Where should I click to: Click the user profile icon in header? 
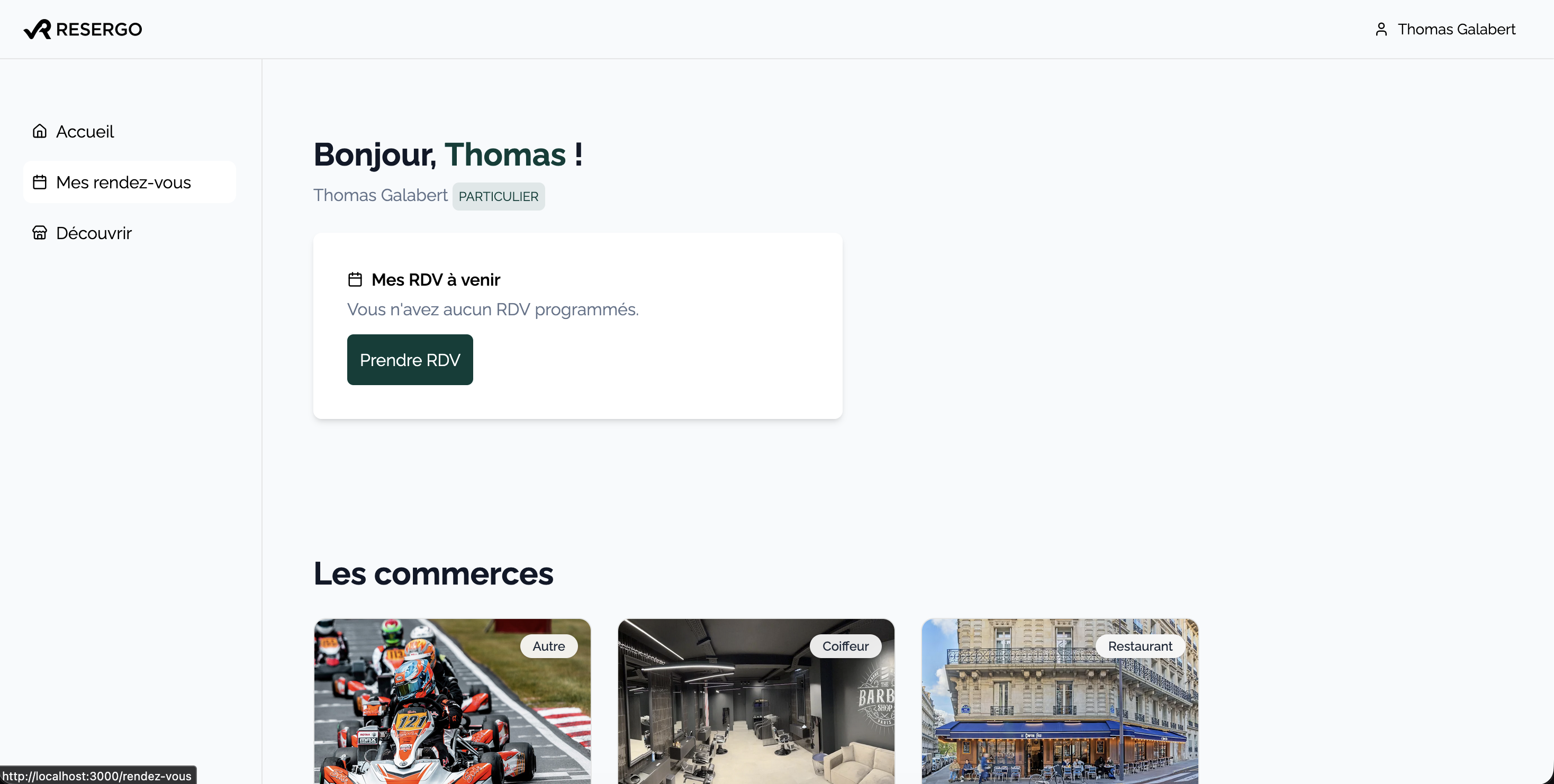tap(1381, 29)
